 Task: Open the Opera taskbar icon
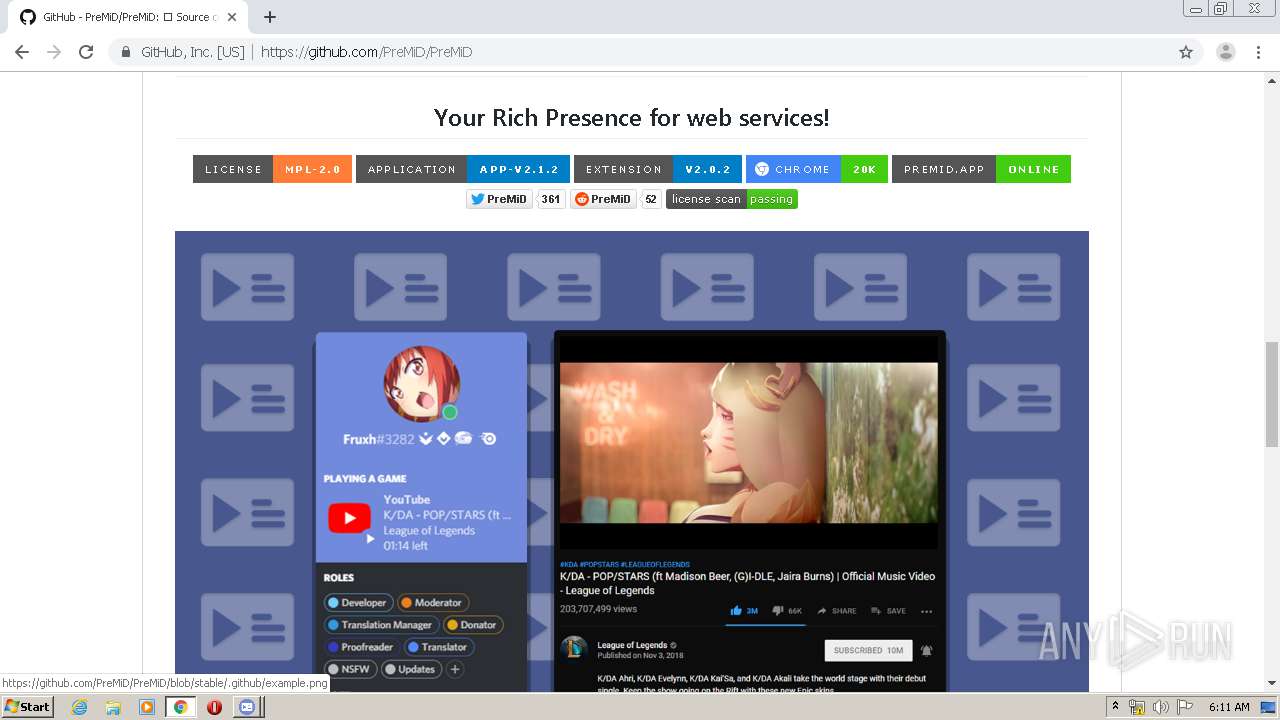(x=214, y=707)
